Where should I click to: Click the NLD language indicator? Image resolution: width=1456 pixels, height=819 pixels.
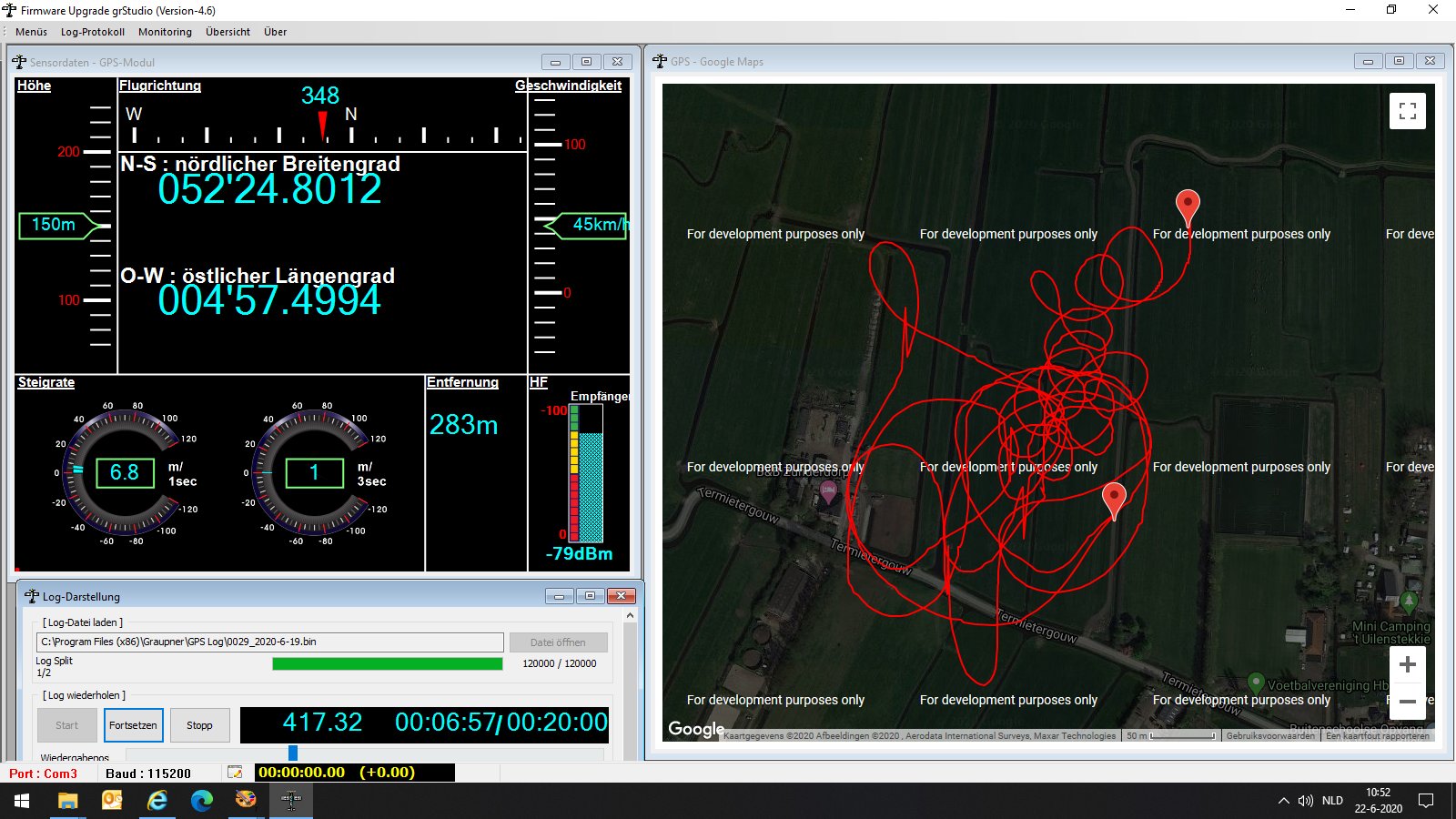tap(1332, 801)
